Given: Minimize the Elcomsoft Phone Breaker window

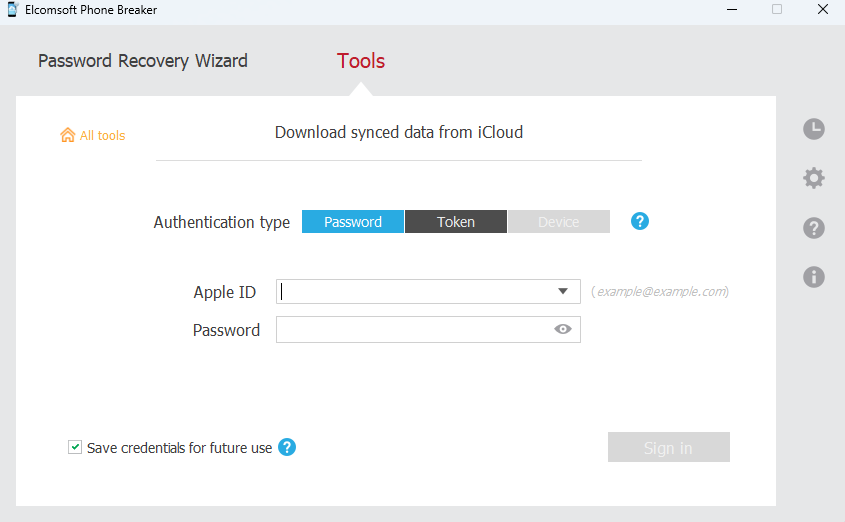Looking at the screenshot, I should (x=732, y=10).
